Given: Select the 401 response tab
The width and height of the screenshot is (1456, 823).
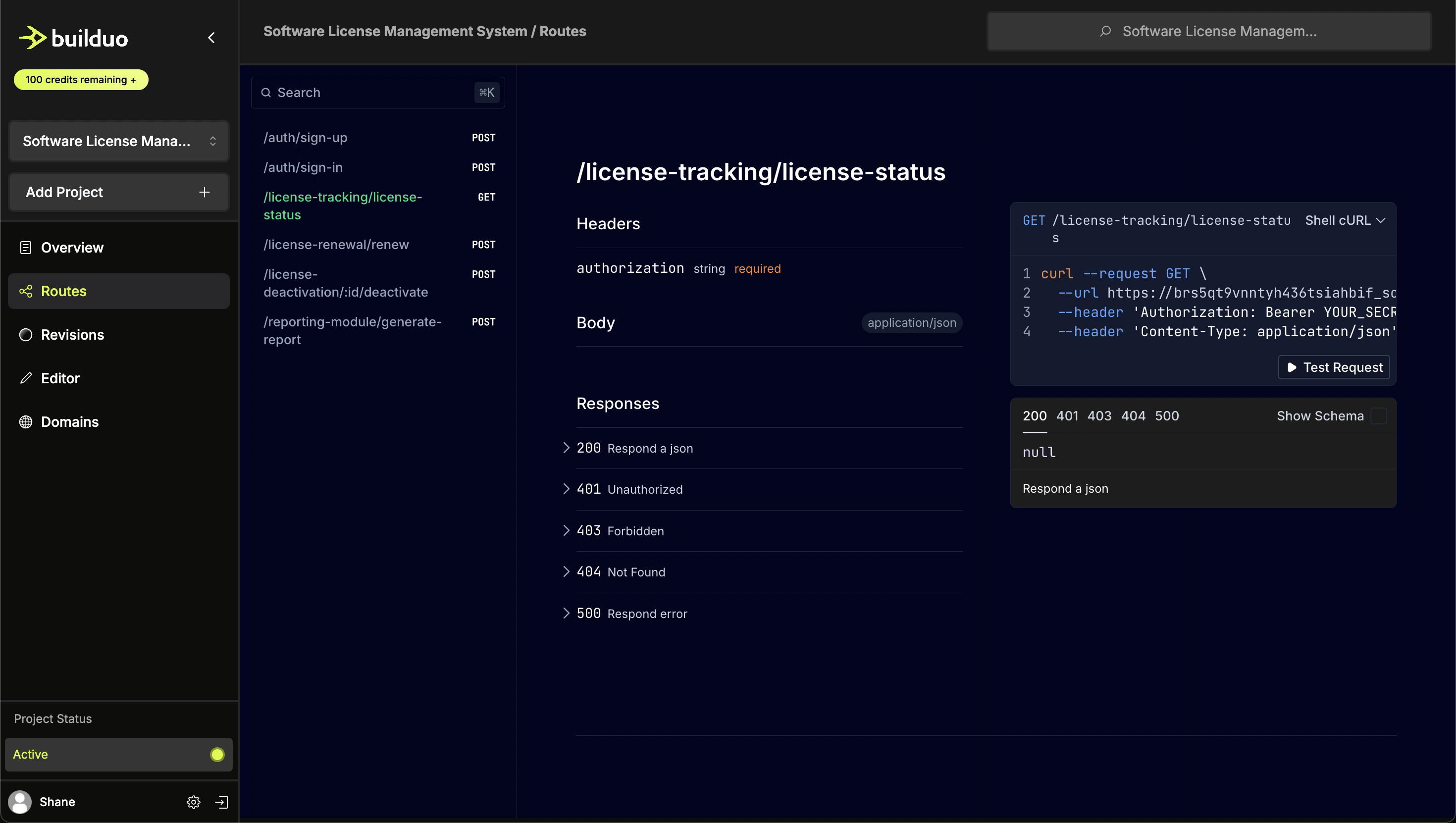Looking at the screenshot, I should (1067, 416).
